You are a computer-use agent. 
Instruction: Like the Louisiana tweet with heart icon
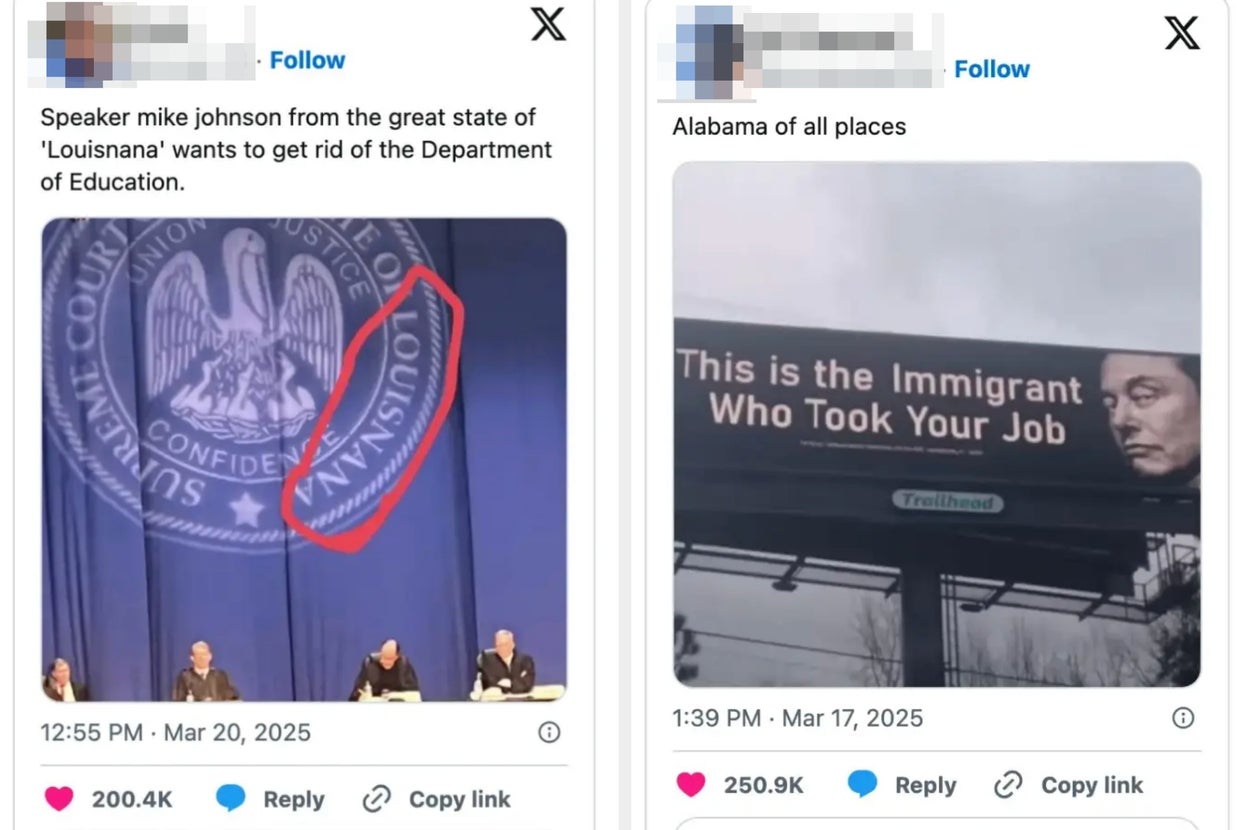pos(59,799)
